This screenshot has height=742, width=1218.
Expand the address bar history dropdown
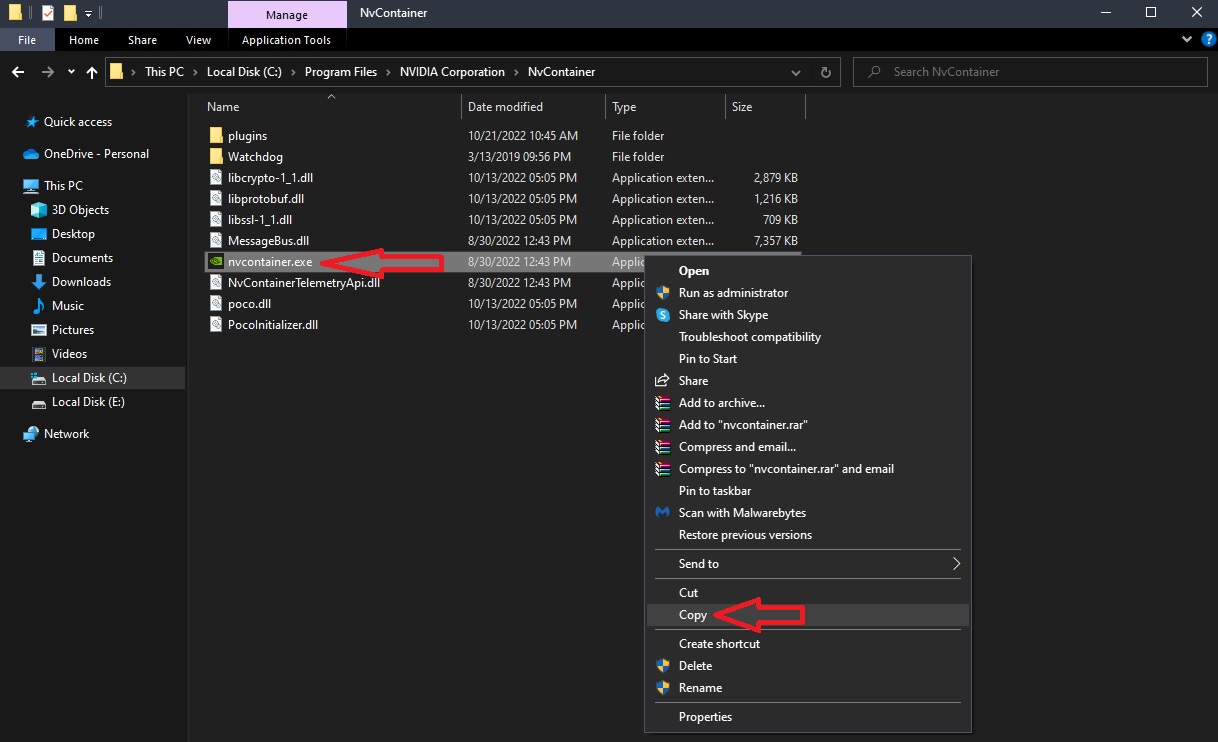pos(796,72)
